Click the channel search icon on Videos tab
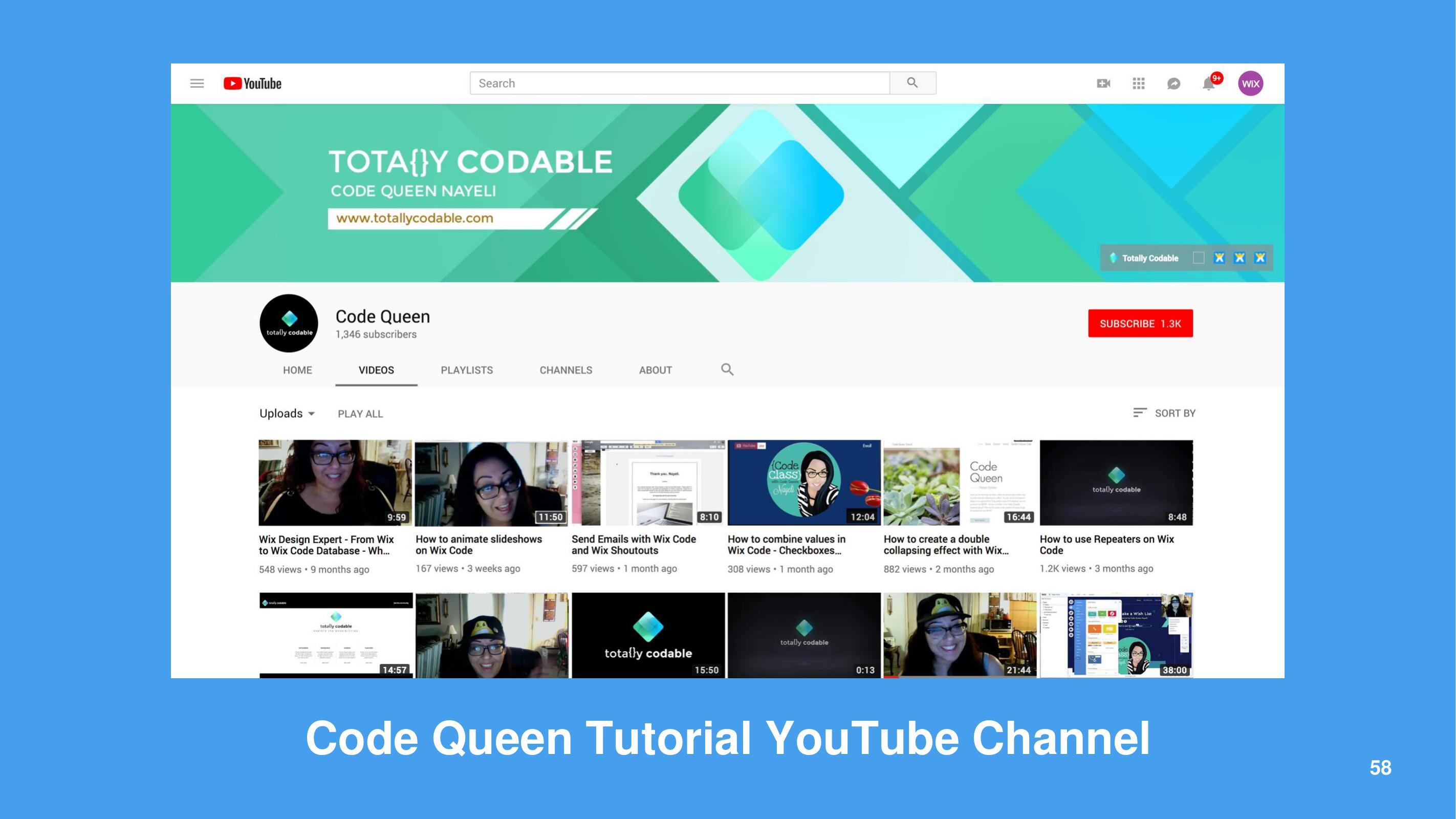Viewport: 1456px width, 819px height. 727,369
